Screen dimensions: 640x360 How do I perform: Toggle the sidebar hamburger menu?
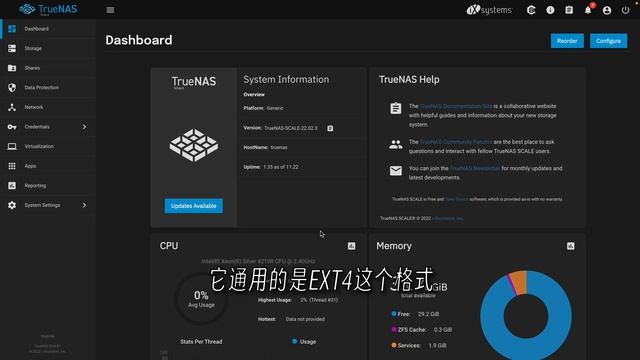tap(110, 10)
